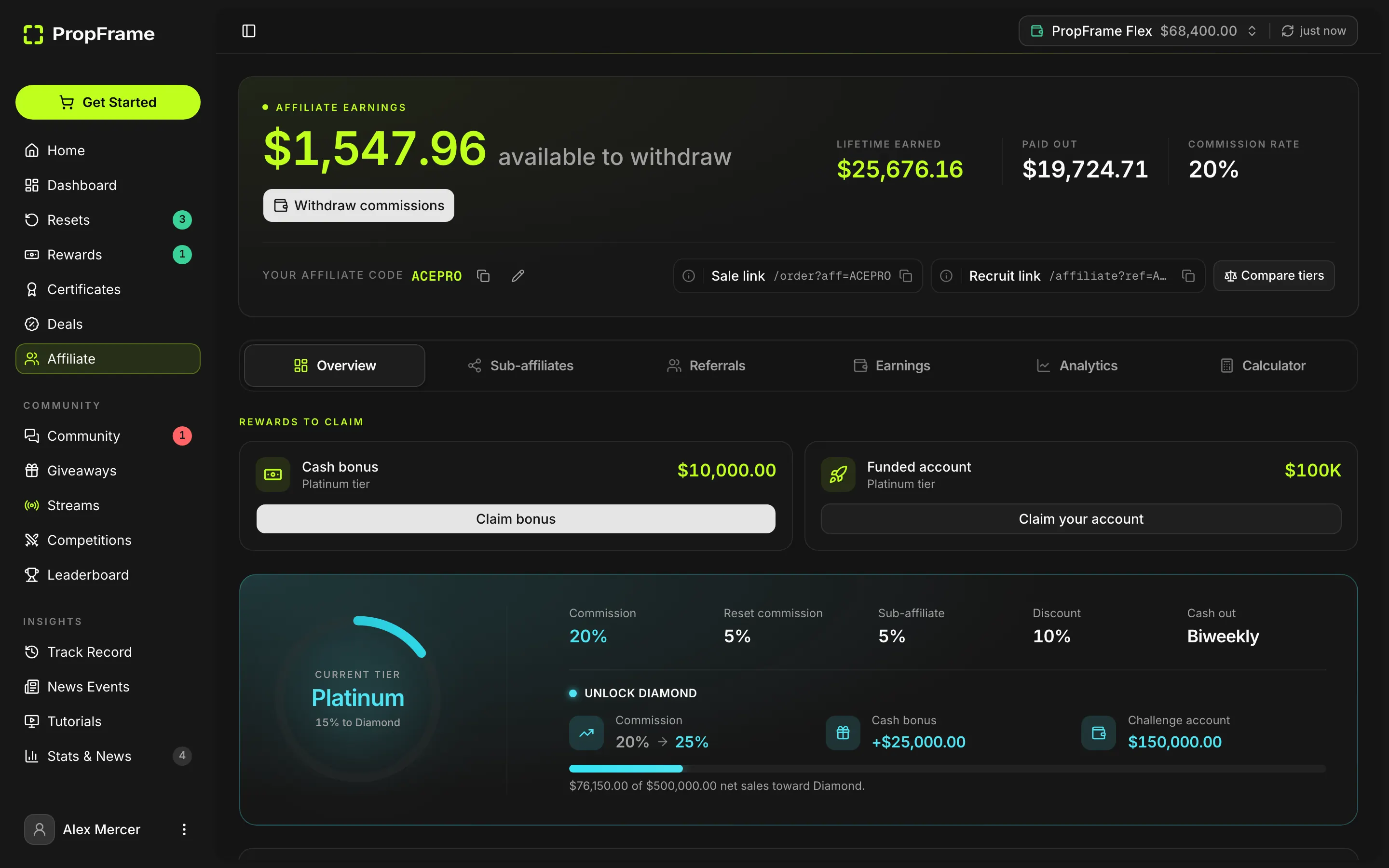The height and width of the screenshot is (868, 1389).
Task: Click the Diamond net sales progress bar
Action: (x=947, y=769)
